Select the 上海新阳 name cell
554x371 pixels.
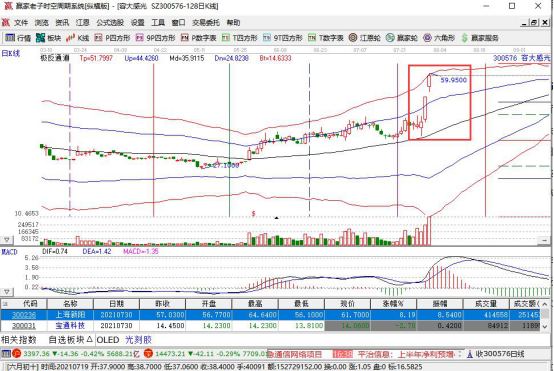tap(70, 314)
